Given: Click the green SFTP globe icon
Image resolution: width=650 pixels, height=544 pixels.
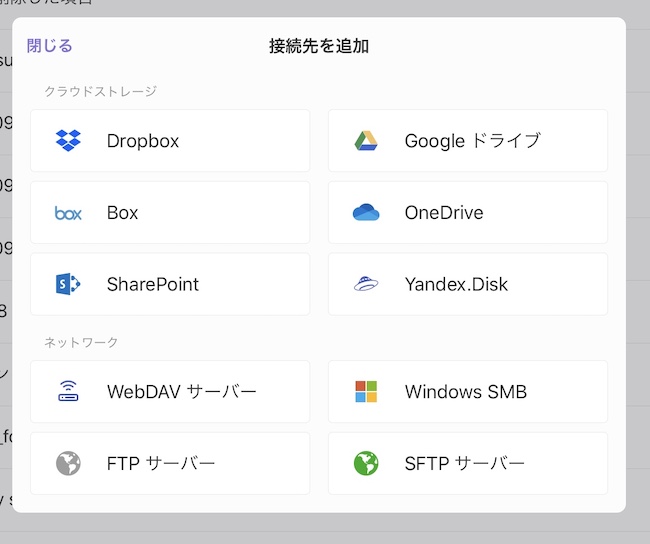Looking at the screenshot, I should (366, 463).
